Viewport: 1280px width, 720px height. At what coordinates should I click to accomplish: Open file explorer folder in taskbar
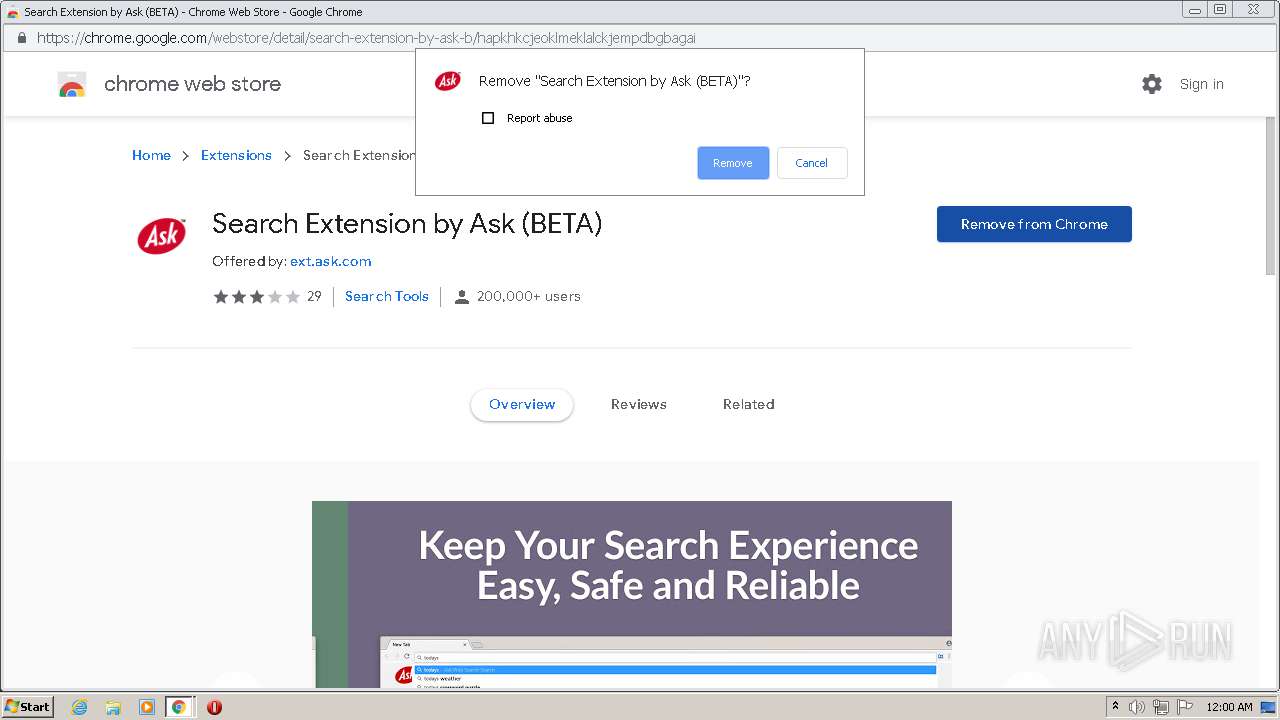point(113,707)
